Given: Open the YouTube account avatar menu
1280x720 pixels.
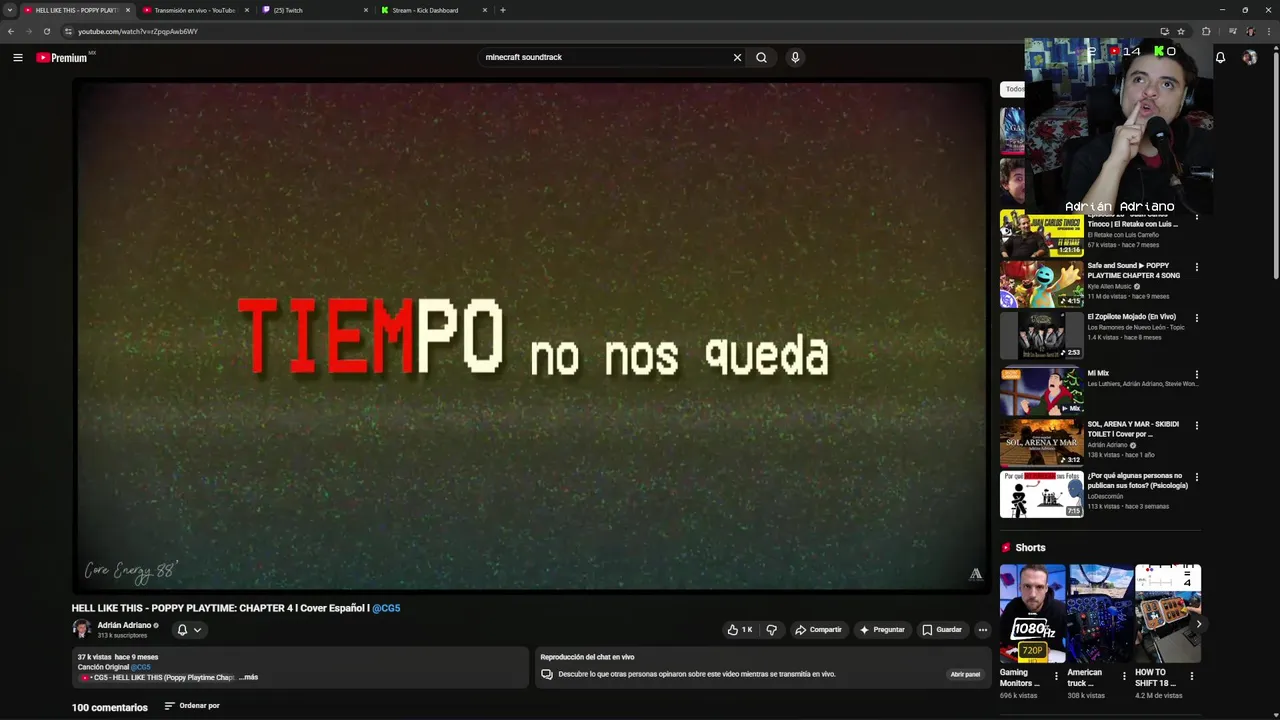Looking at the screenshot, I should pos(1249,58).
